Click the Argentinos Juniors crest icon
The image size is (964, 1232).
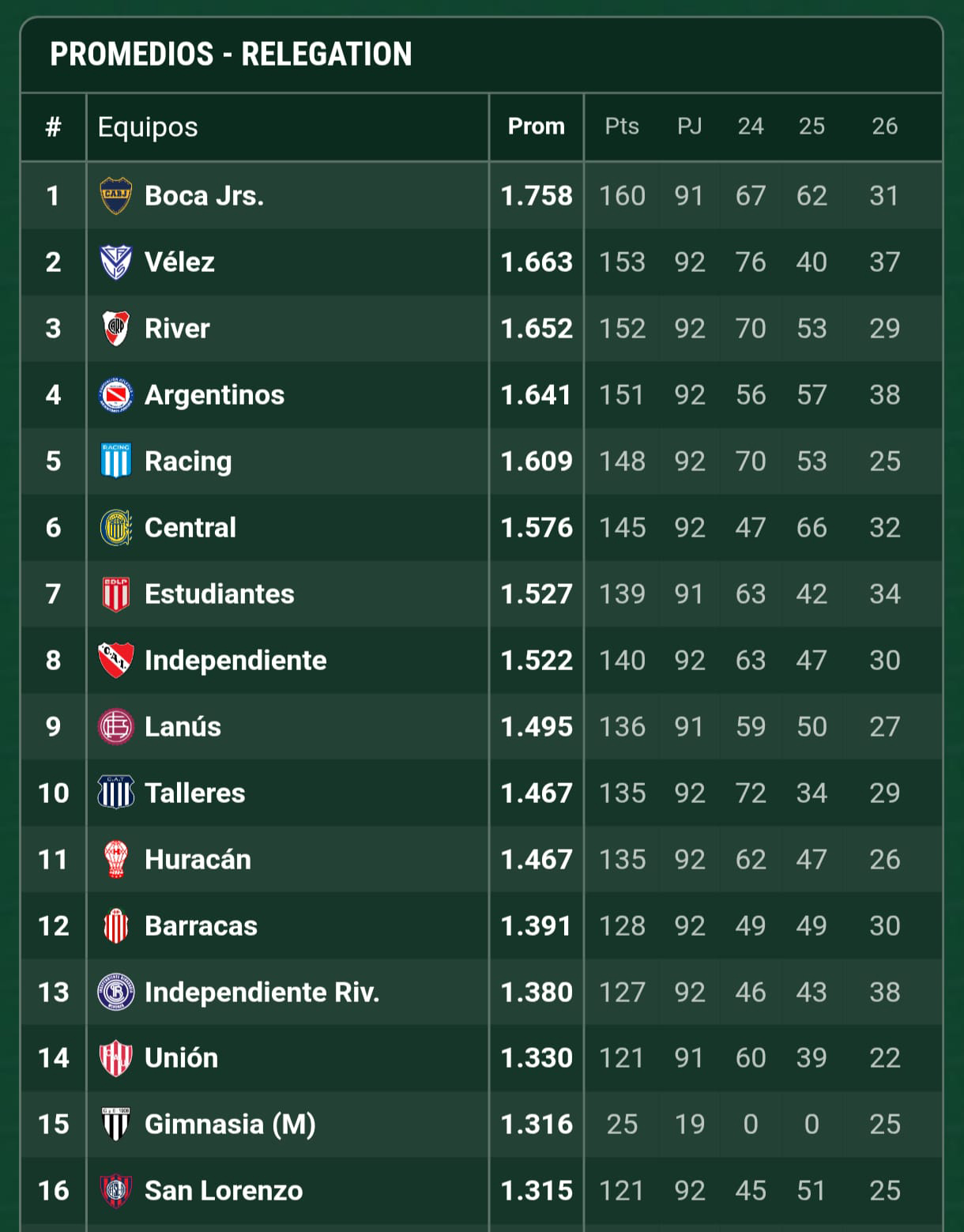[116, 395]
